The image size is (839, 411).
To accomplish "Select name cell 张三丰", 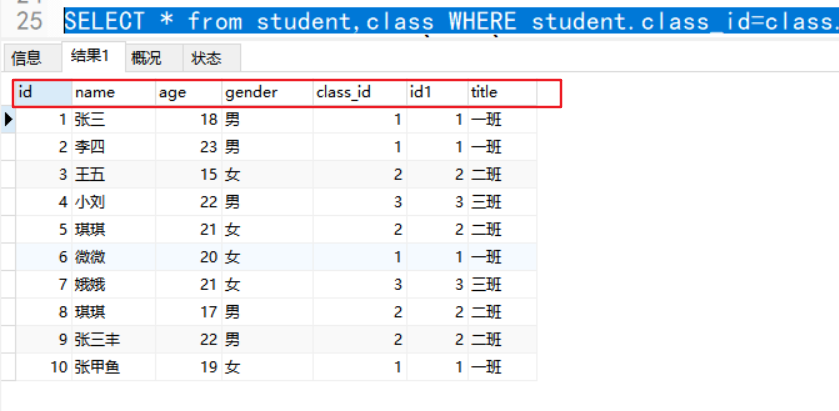I will click(x=113, y=339).
